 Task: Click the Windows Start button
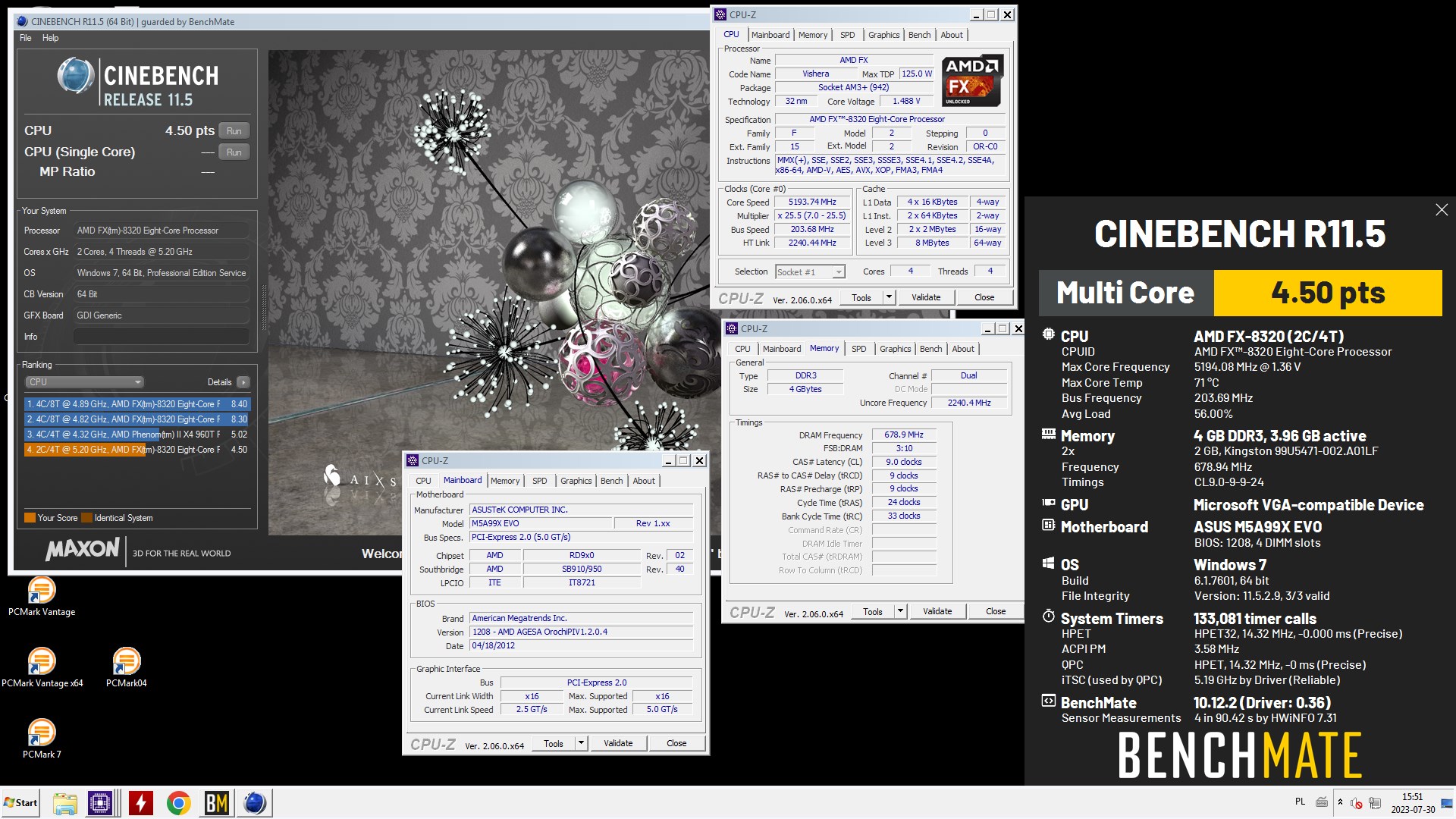[x=20, y=803]
